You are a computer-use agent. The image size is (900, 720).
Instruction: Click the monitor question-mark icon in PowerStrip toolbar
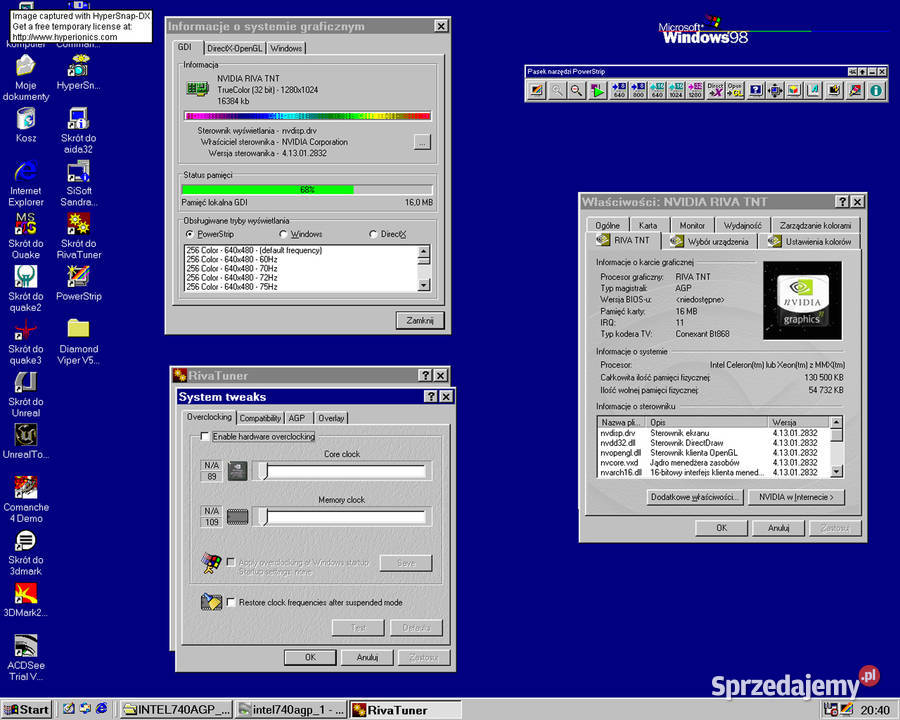tap(756, 91)
